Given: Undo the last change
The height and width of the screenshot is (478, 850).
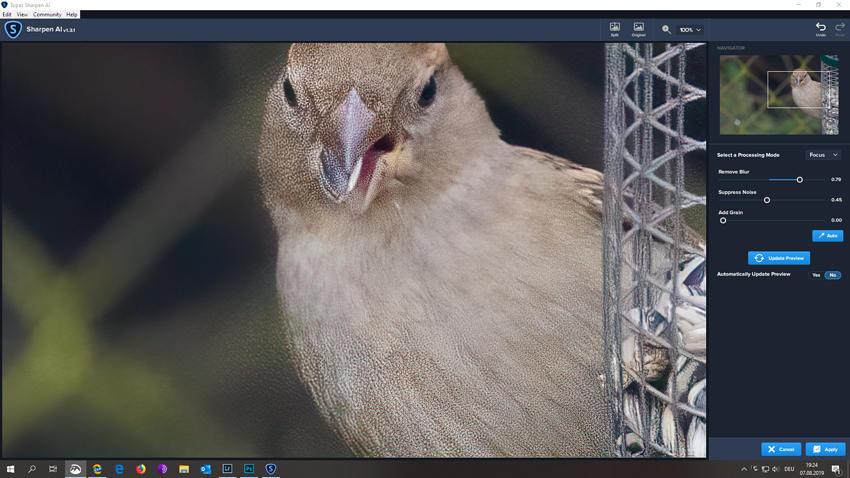Looking at the screenshot, I should [x=820, y=29].
